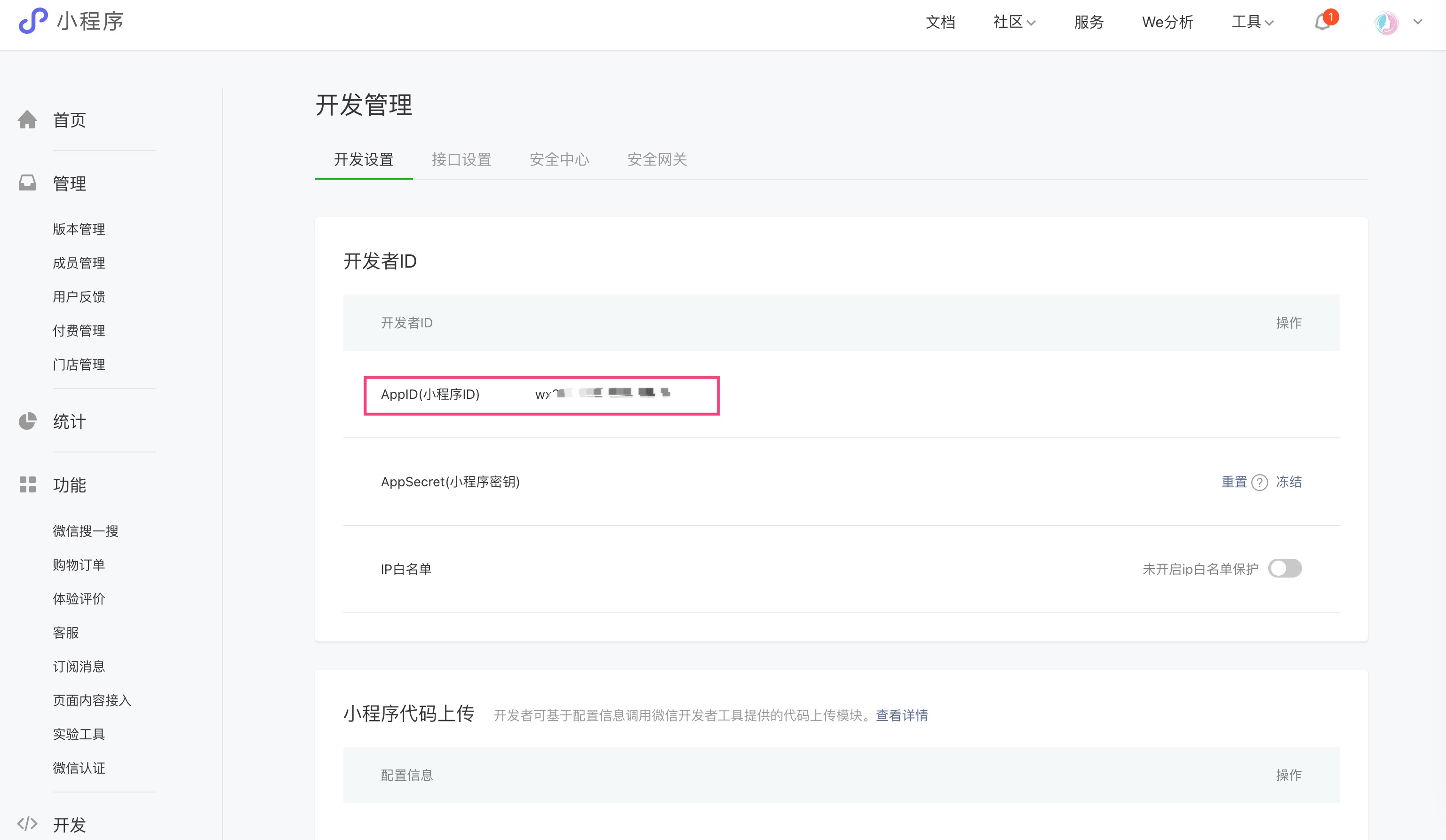Open We分析 in the top navigation

[1167, 23]
